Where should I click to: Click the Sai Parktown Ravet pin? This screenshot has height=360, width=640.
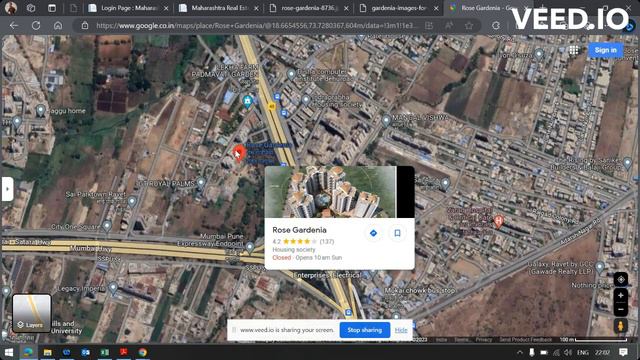pos(132,201)
